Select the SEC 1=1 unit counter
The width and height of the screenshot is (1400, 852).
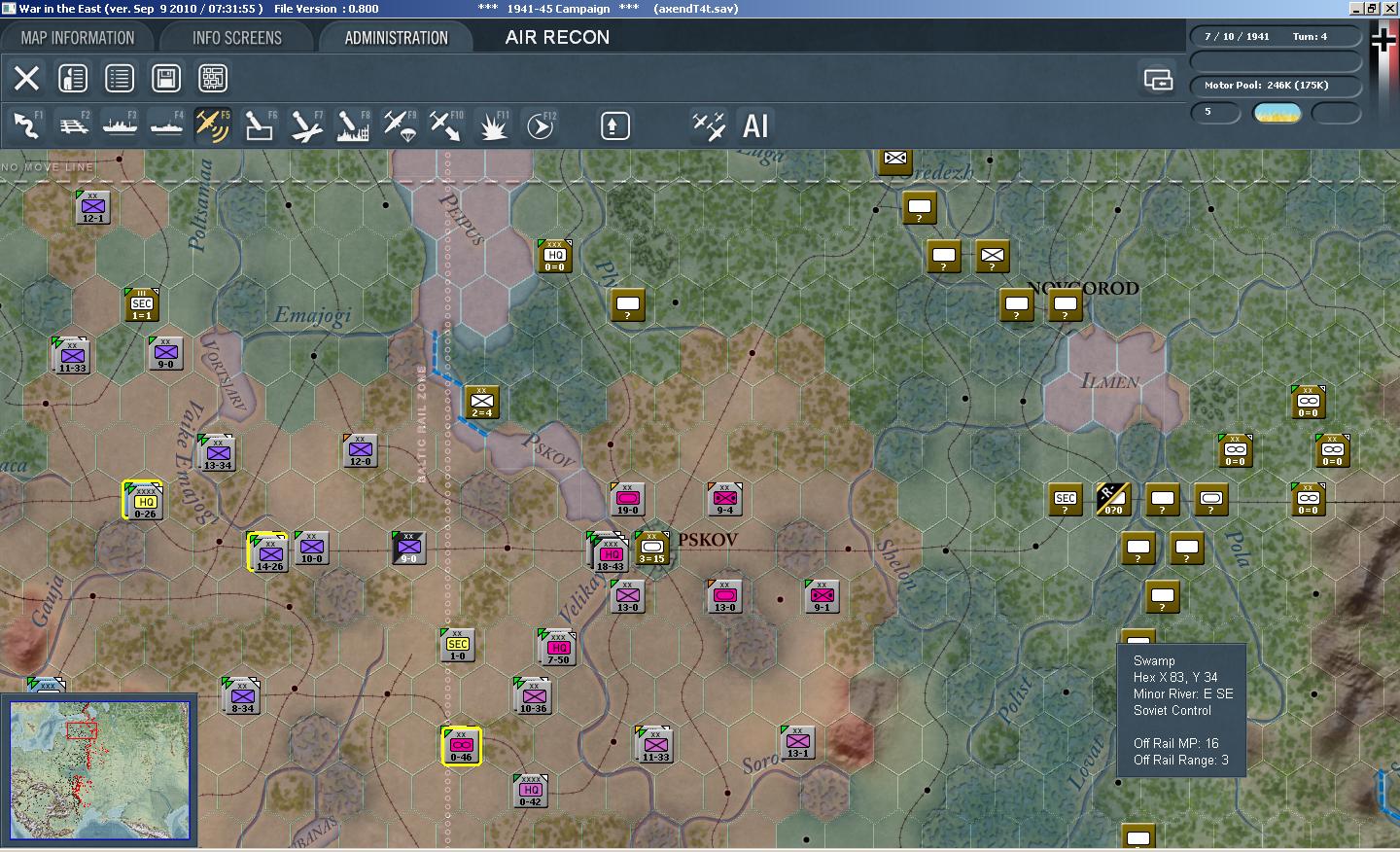pyautogui.click(x=142, y=304)
